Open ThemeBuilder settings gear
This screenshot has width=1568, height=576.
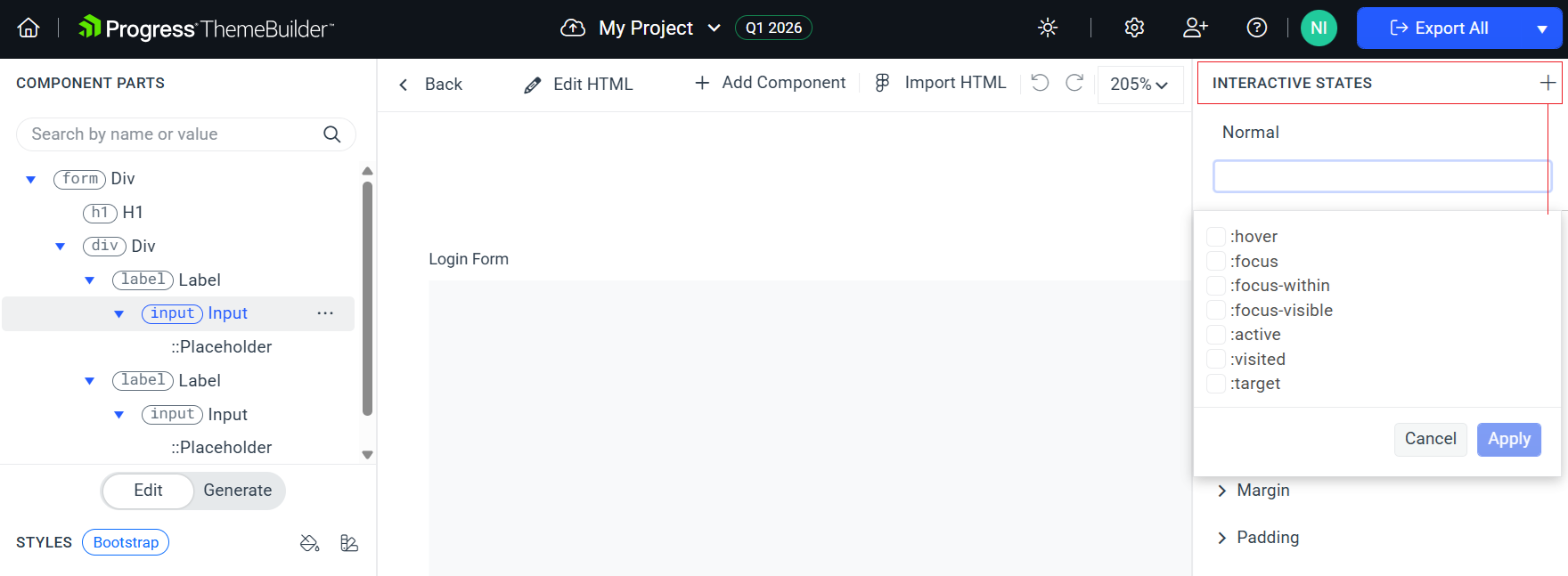coord(1133,28)
